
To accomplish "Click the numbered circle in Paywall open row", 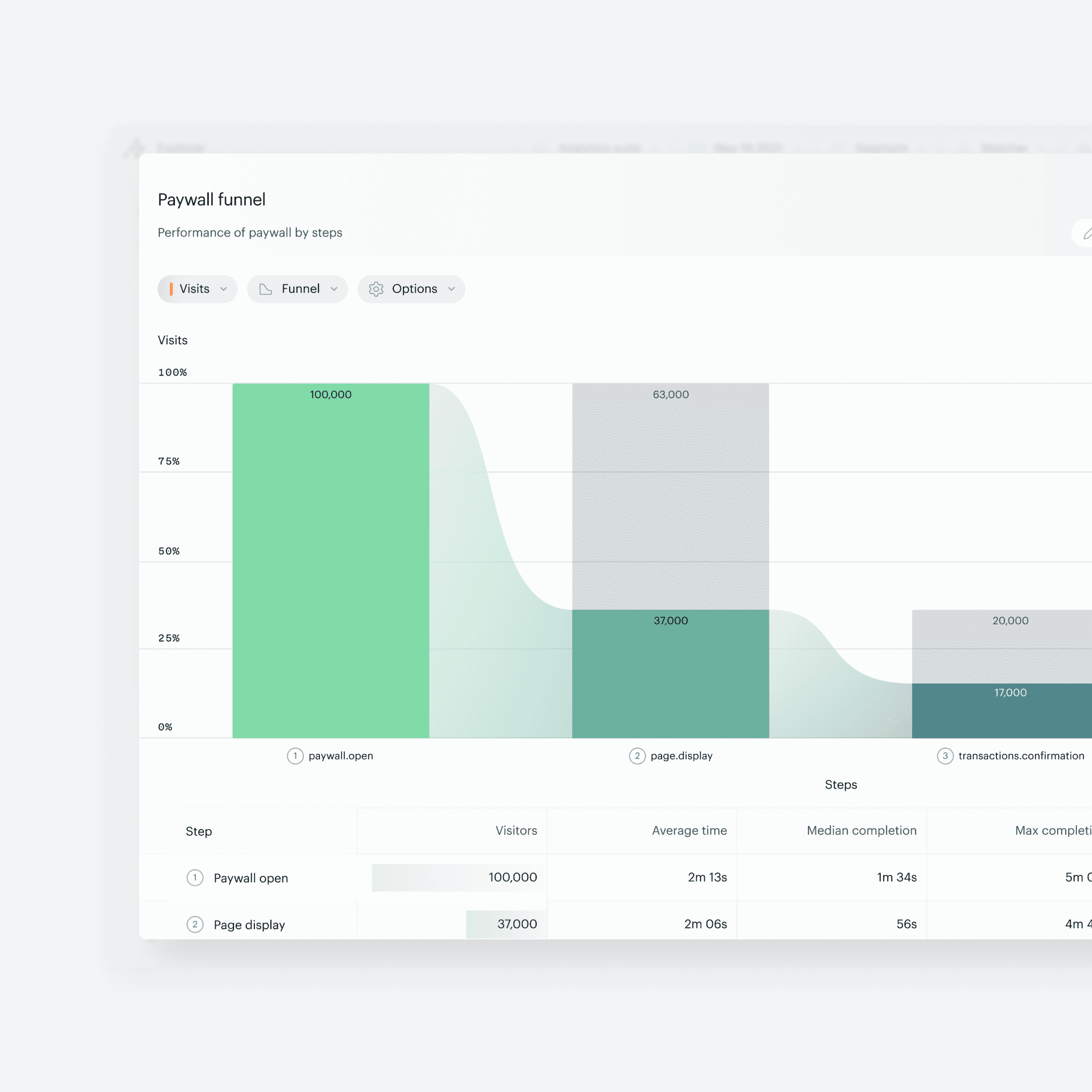I will coord(195,878).
